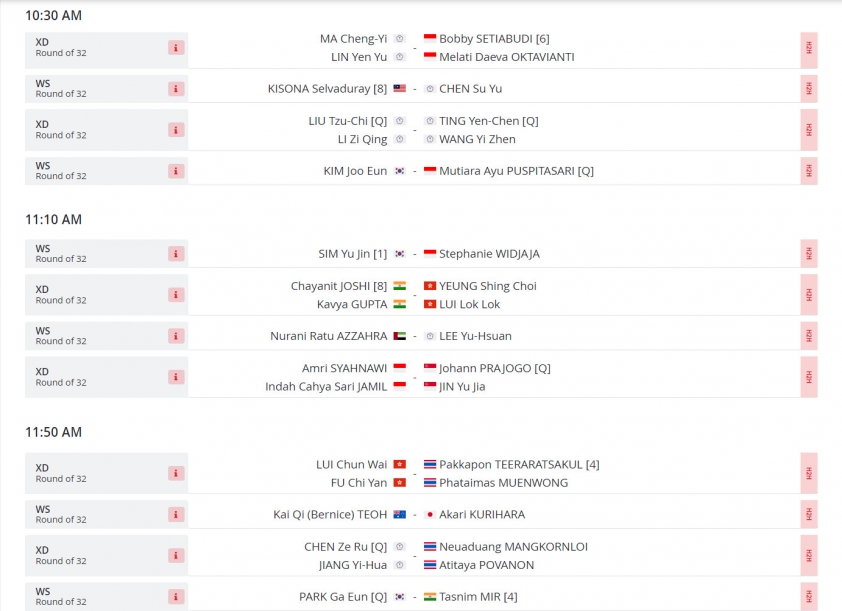Open Mutiara Ayu PUSPITASARI profile
The width and height of the screenshot is (842, 611).
tap(516, 171)
